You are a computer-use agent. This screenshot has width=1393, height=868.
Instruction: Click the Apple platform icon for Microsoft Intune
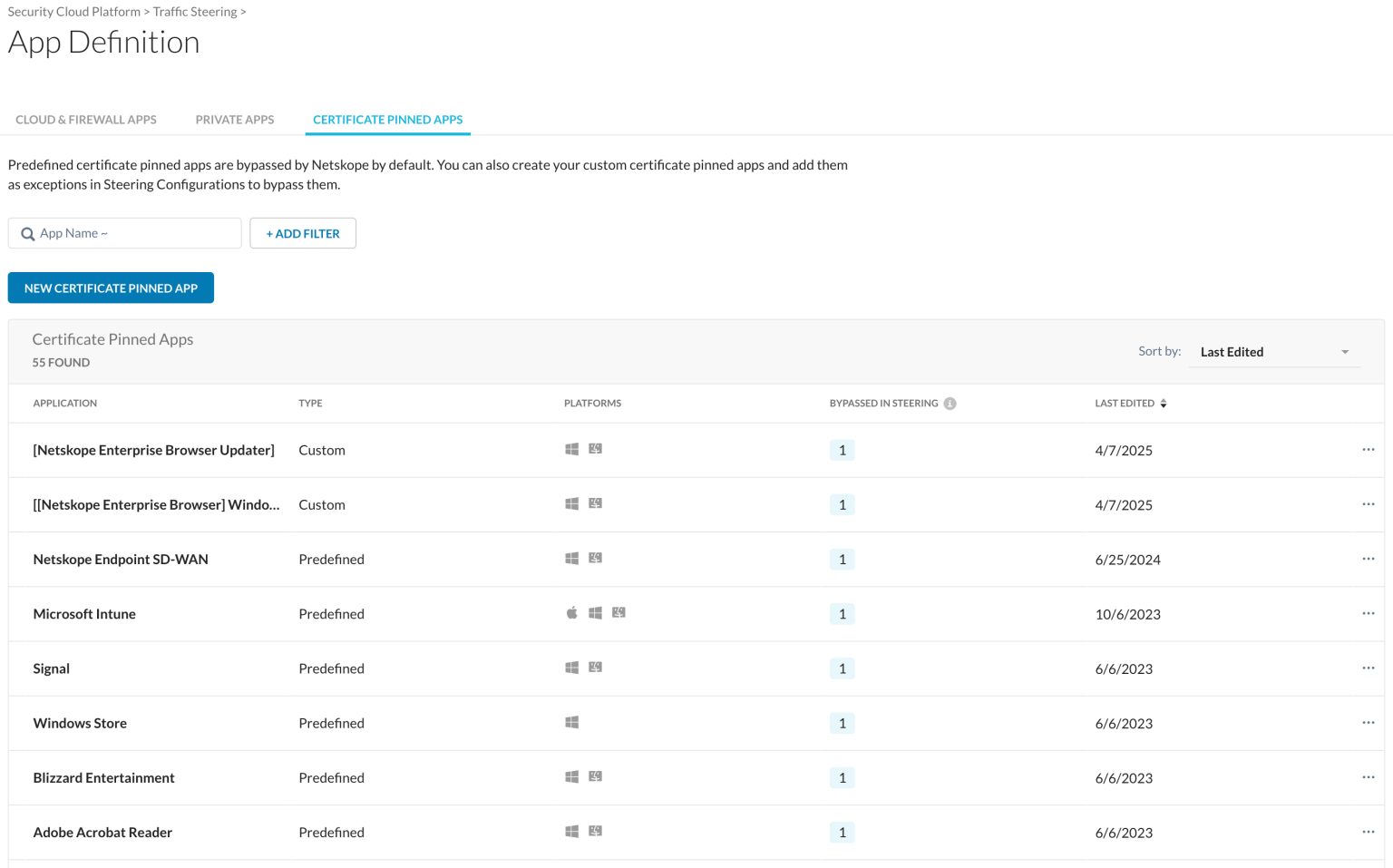coord(571,613)
